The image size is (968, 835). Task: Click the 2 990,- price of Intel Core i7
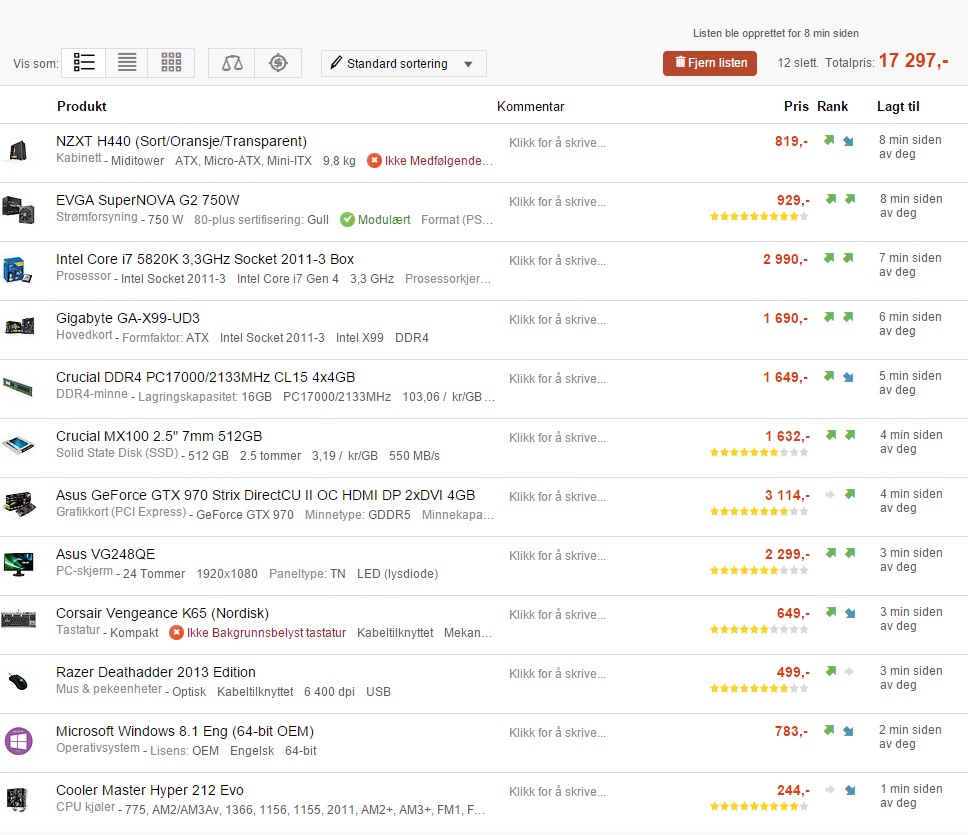pyautogui.click(x=785, y=259)
